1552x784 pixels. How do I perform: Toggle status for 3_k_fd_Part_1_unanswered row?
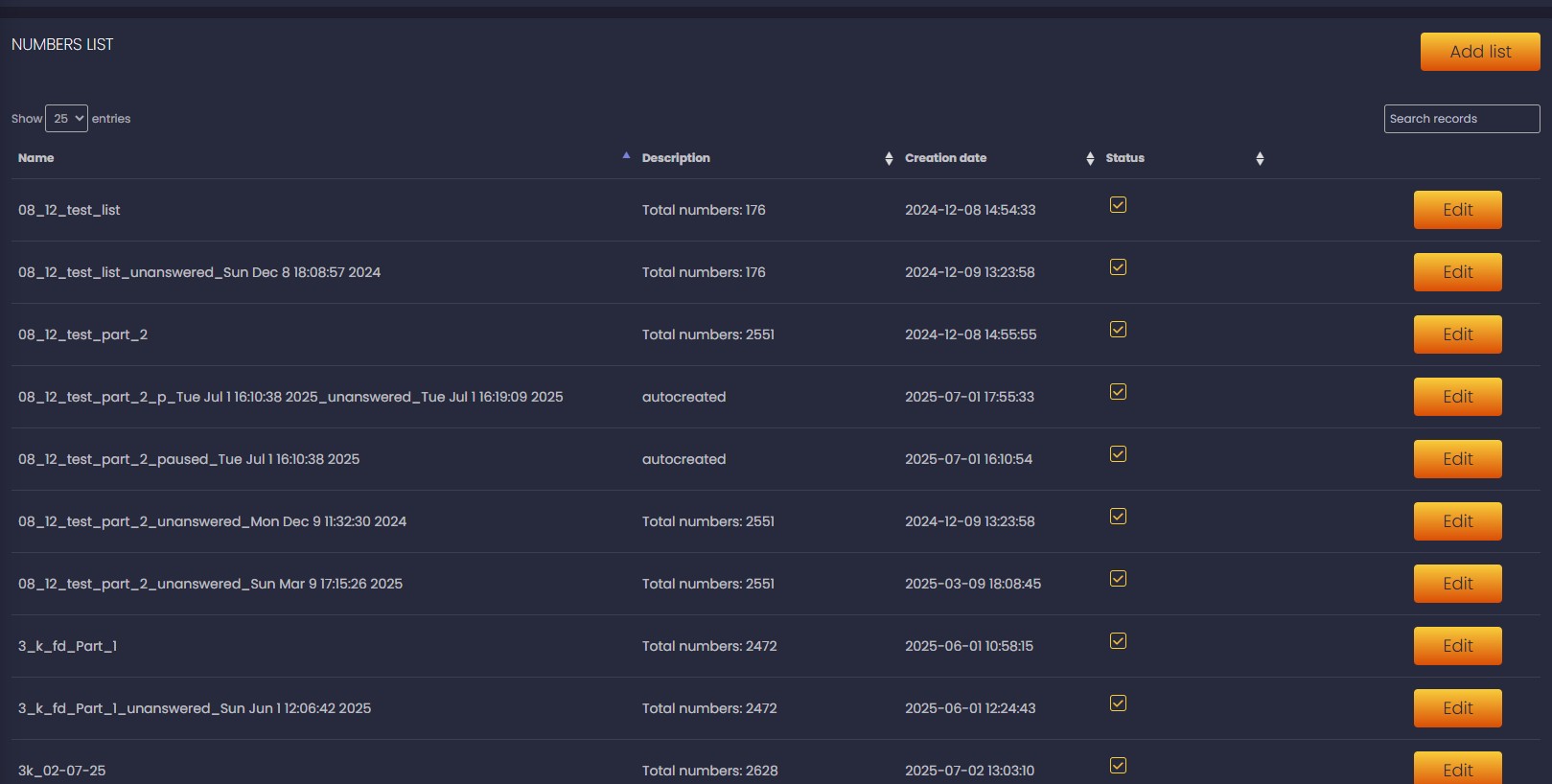tap(1118, 703)
